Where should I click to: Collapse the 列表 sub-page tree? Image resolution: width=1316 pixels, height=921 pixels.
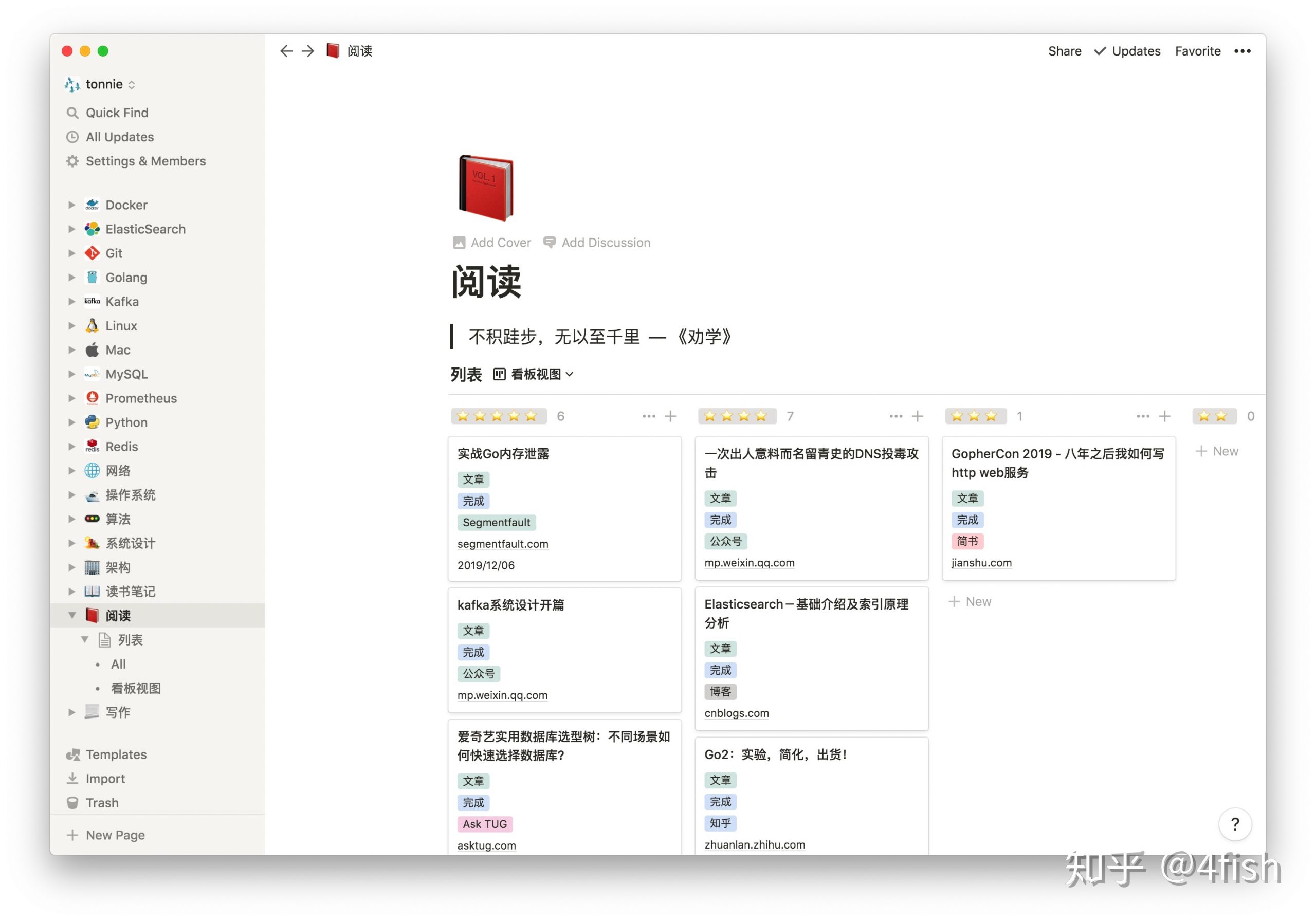pos(85,639)
